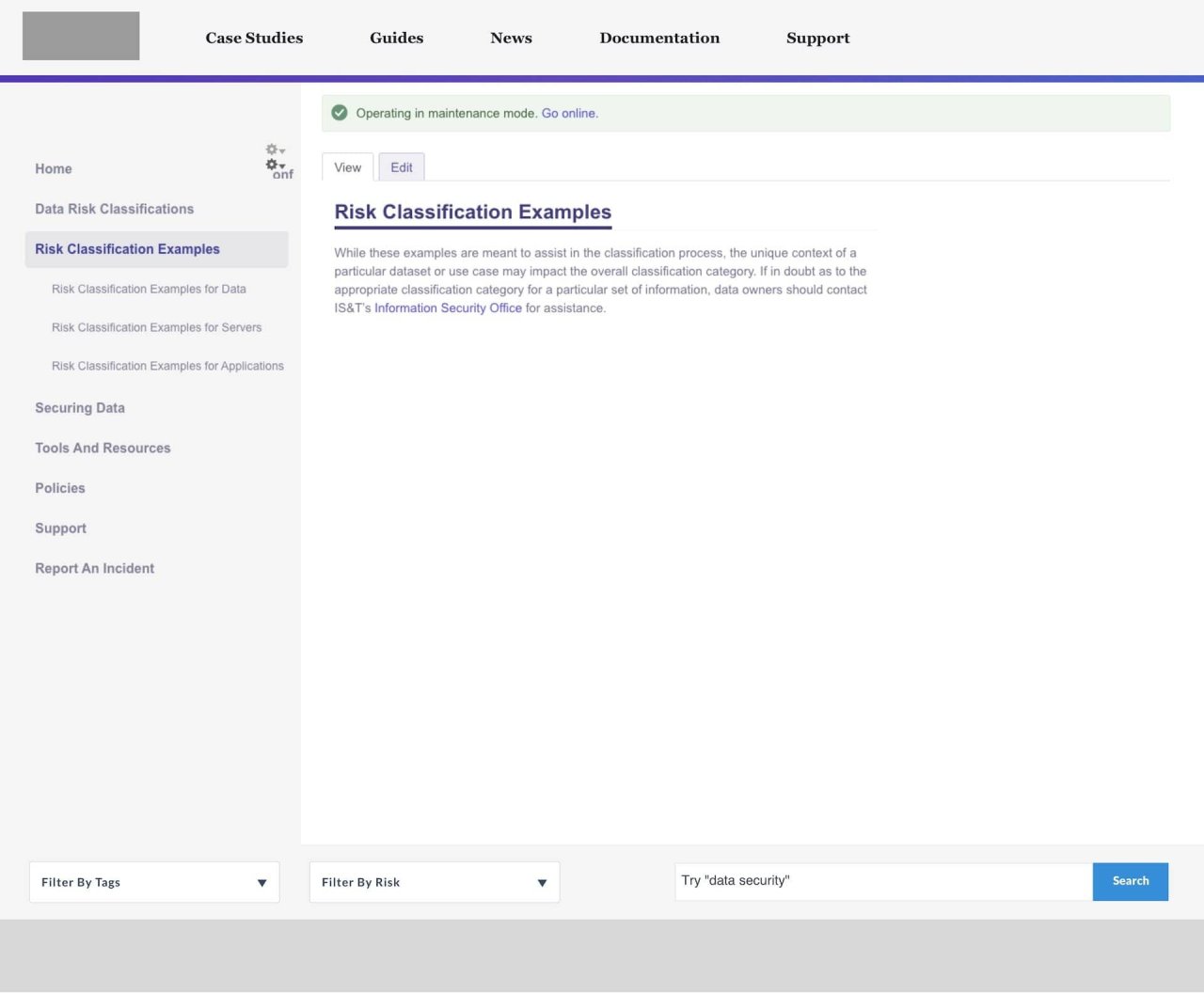
Task: Click the light gray upper gear icon
Action: pyautogui.click(x=273, y=150)
